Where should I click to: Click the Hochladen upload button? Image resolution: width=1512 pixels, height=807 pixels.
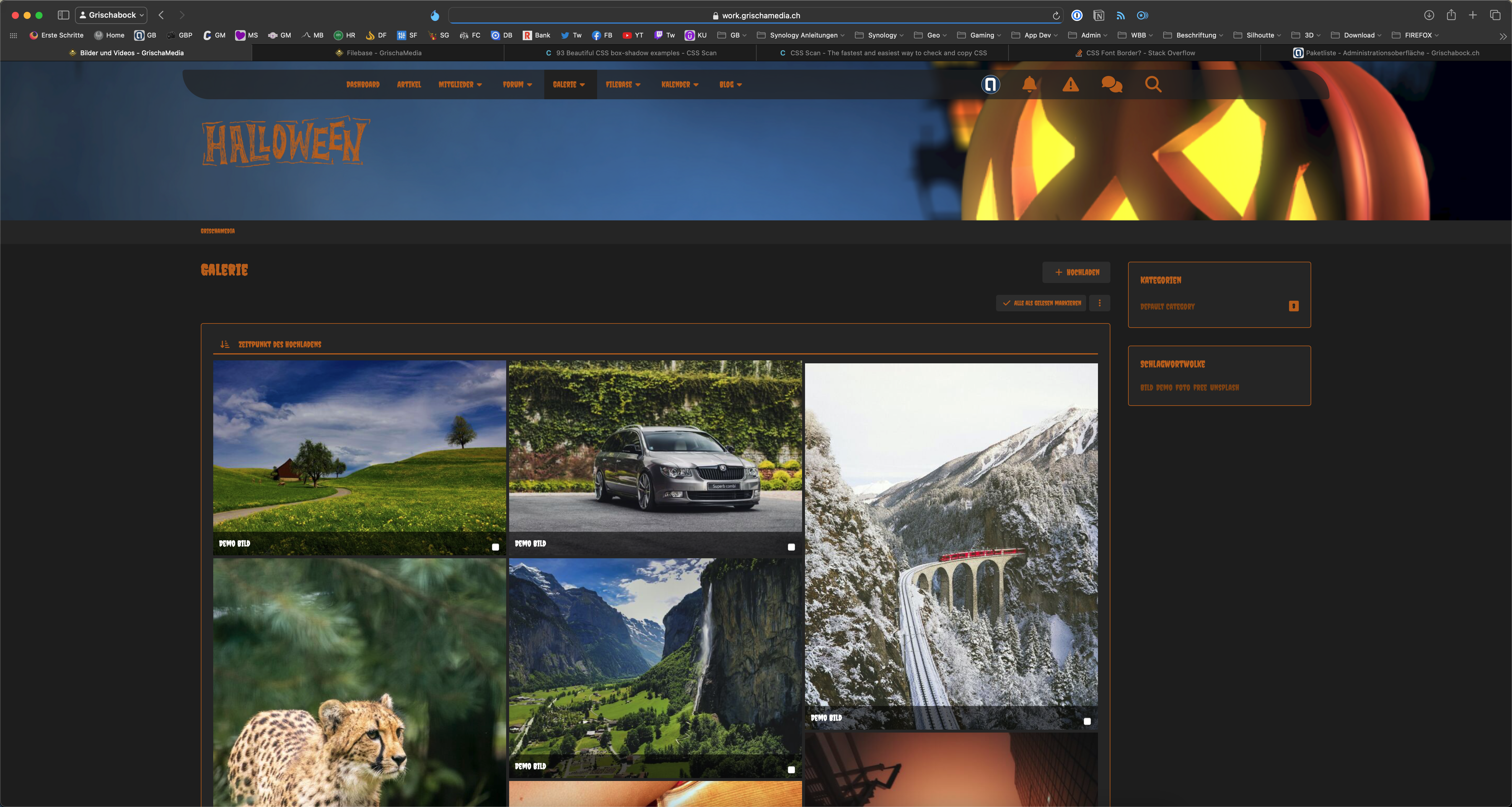tap(1076, 272)
